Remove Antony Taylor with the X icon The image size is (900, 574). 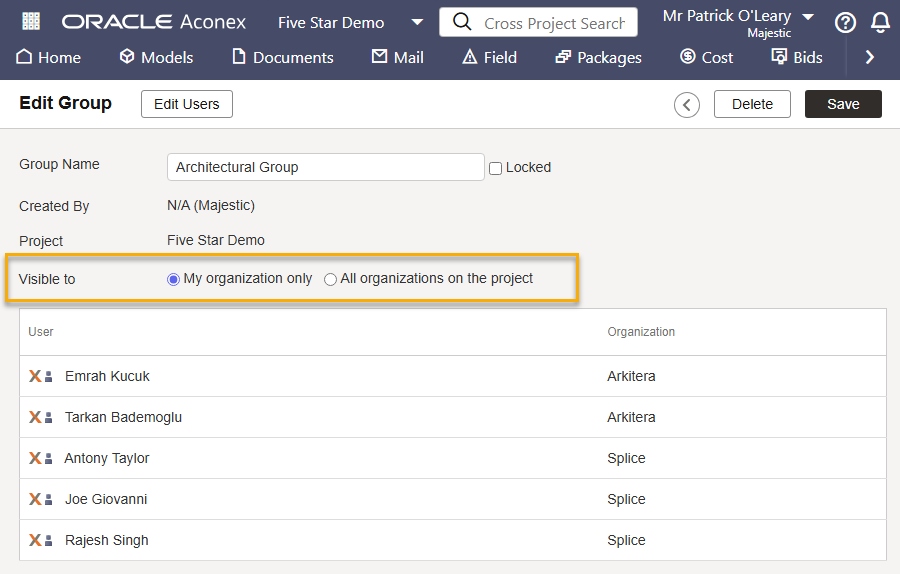click(34, 459)
